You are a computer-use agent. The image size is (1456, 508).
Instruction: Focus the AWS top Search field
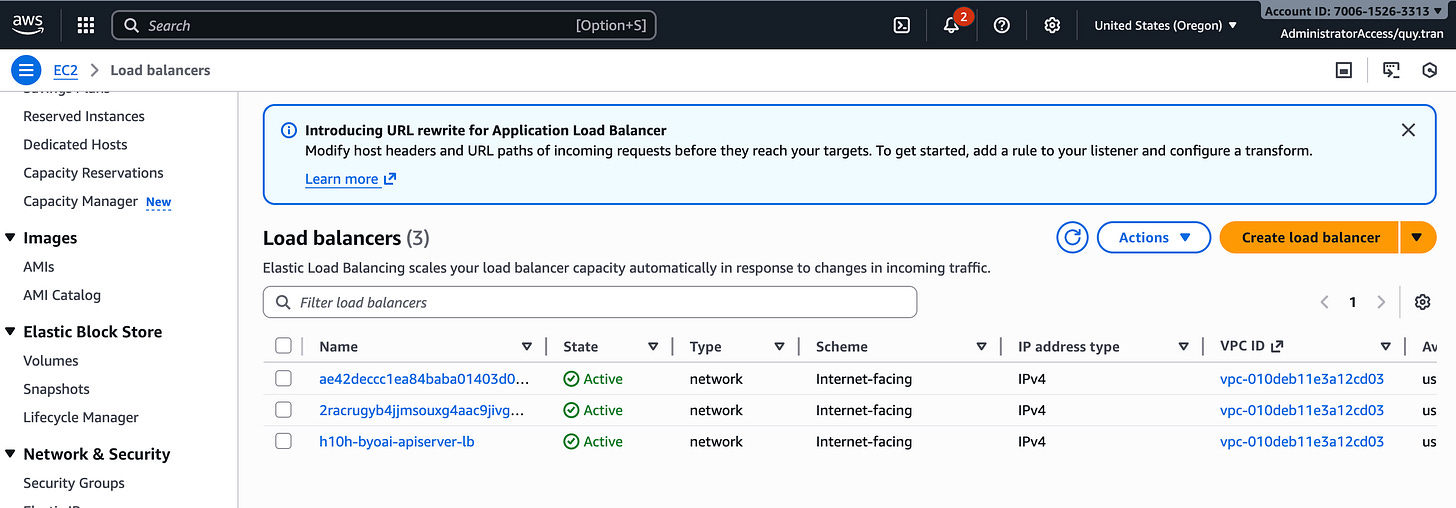click(x=384, y=25)
